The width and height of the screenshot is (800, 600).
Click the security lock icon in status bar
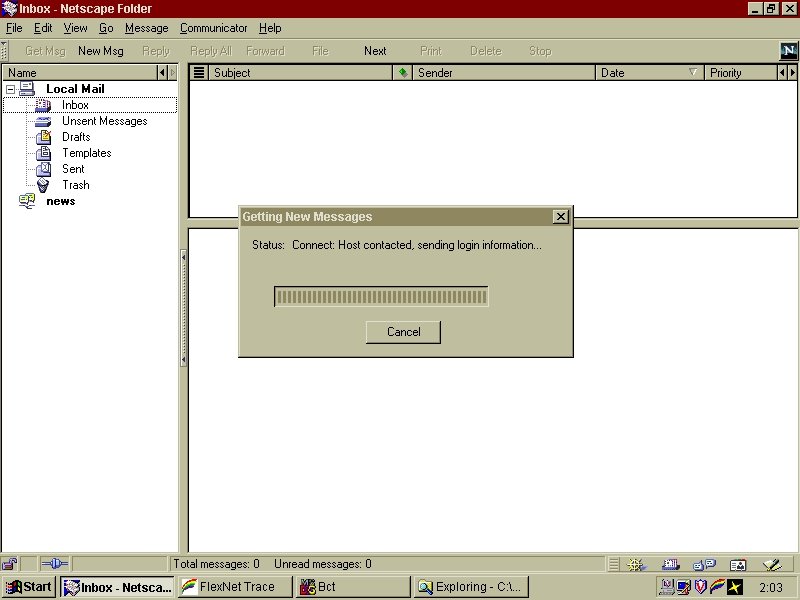pos(10,564)
